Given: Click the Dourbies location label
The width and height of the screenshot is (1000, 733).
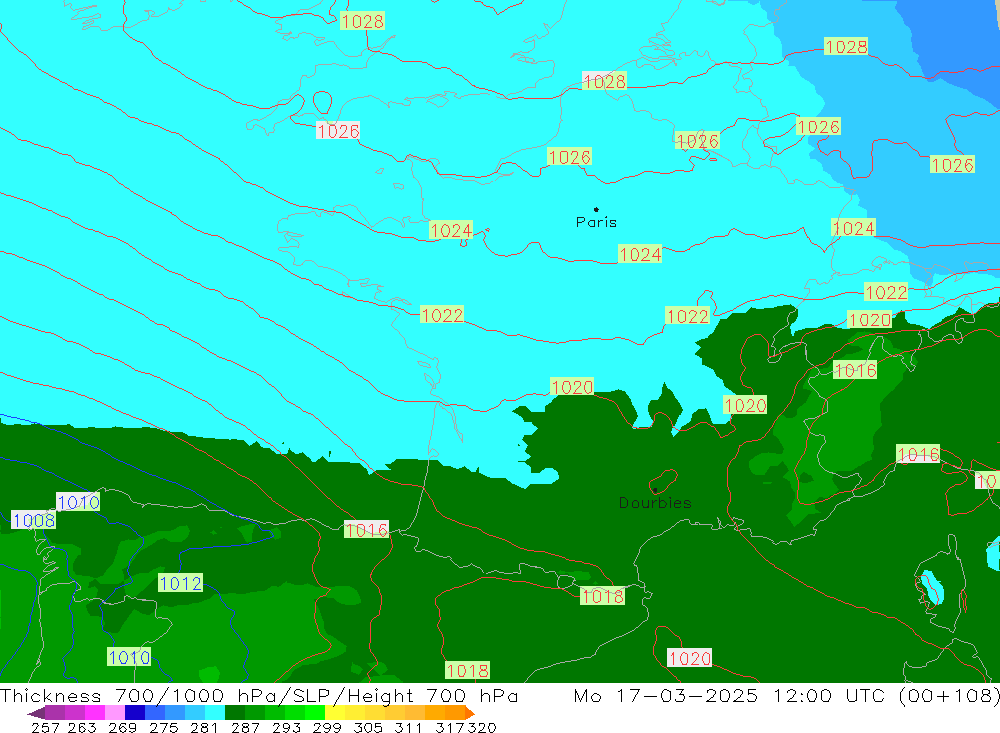Looking at the screenshot, I should (x=655, y=503).
